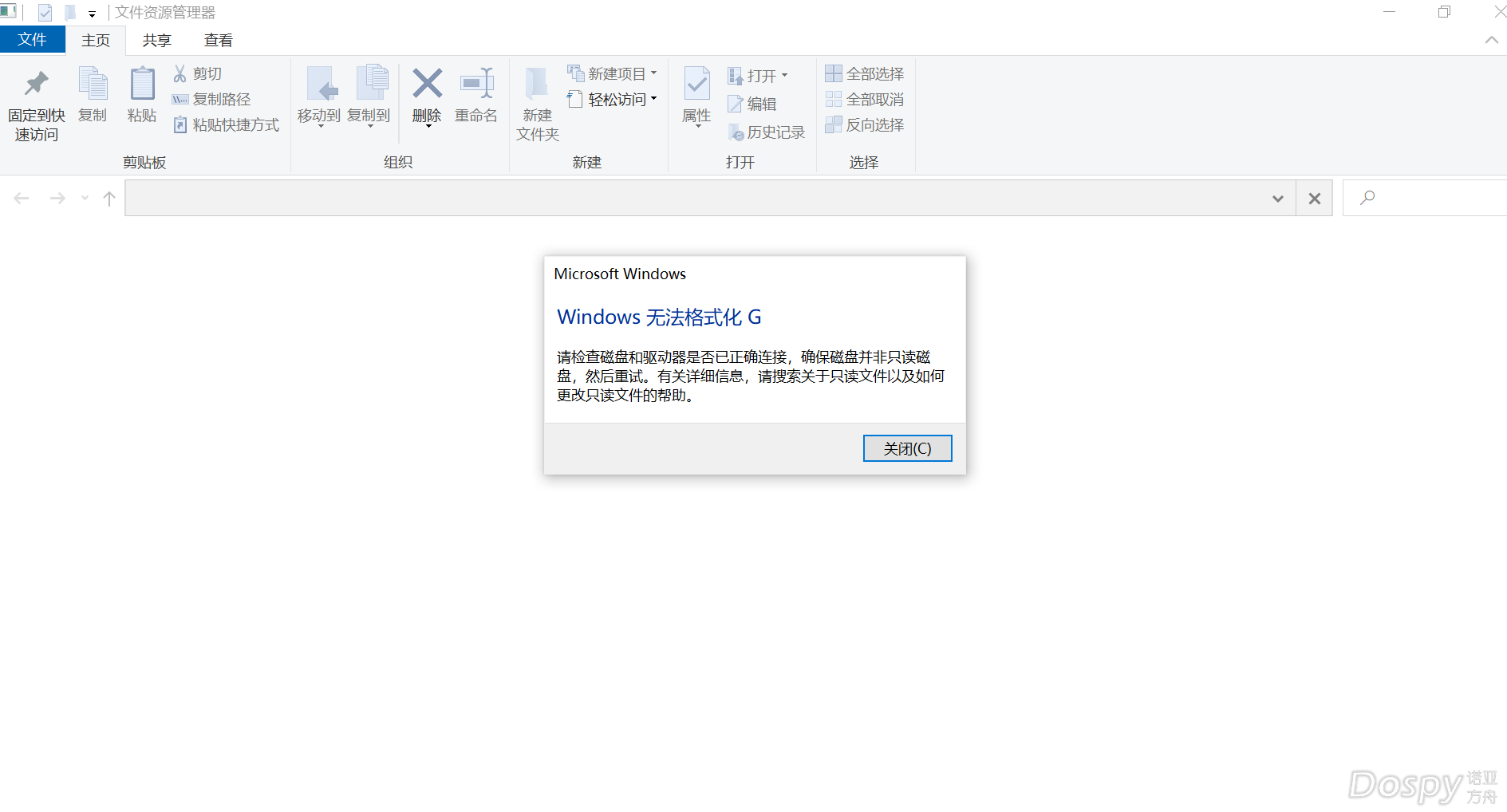Switch to the View ribbon tab

point(218,40)
